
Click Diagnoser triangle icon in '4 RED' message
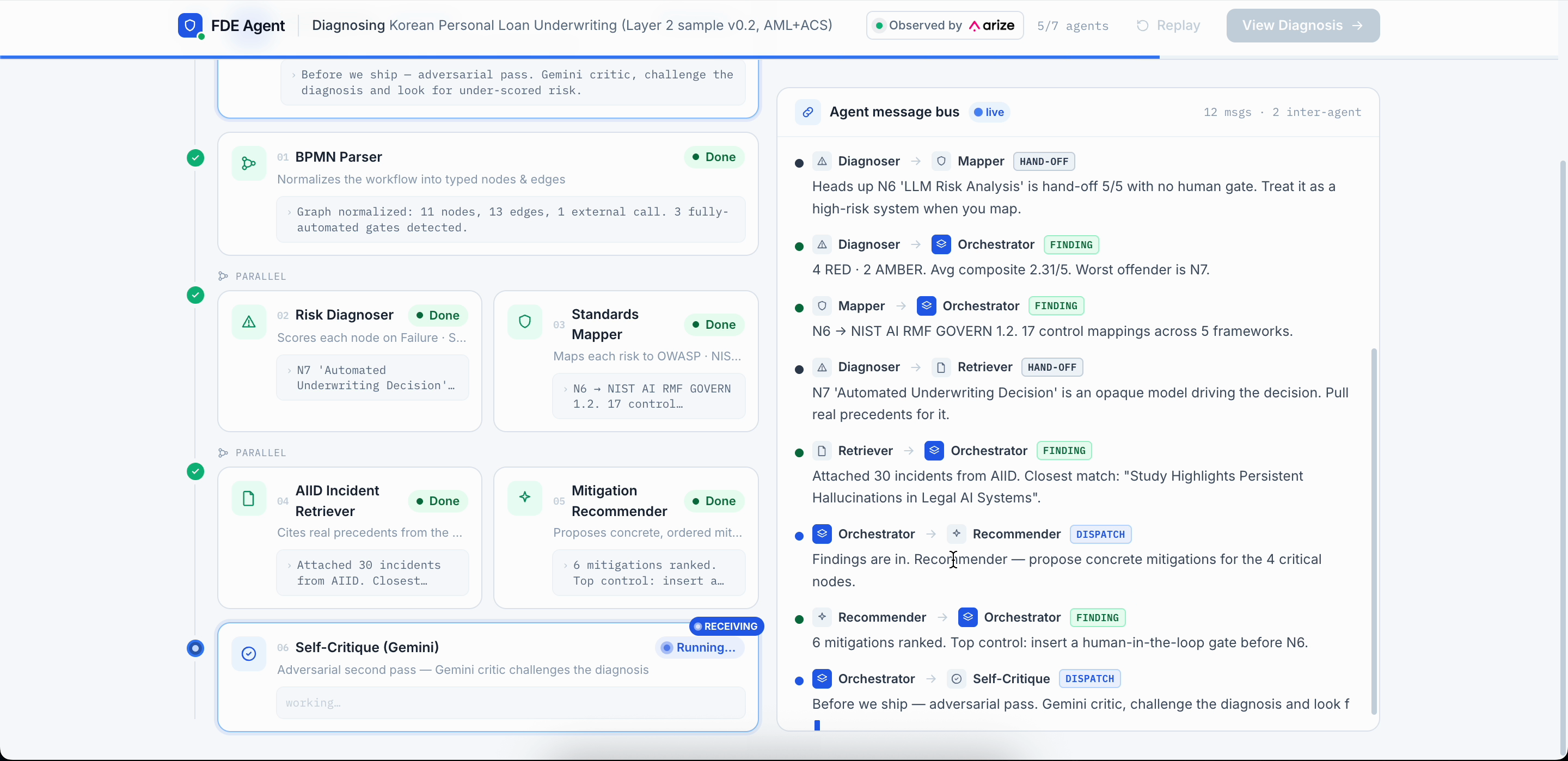pyautogui.click(x=822, y=244)
